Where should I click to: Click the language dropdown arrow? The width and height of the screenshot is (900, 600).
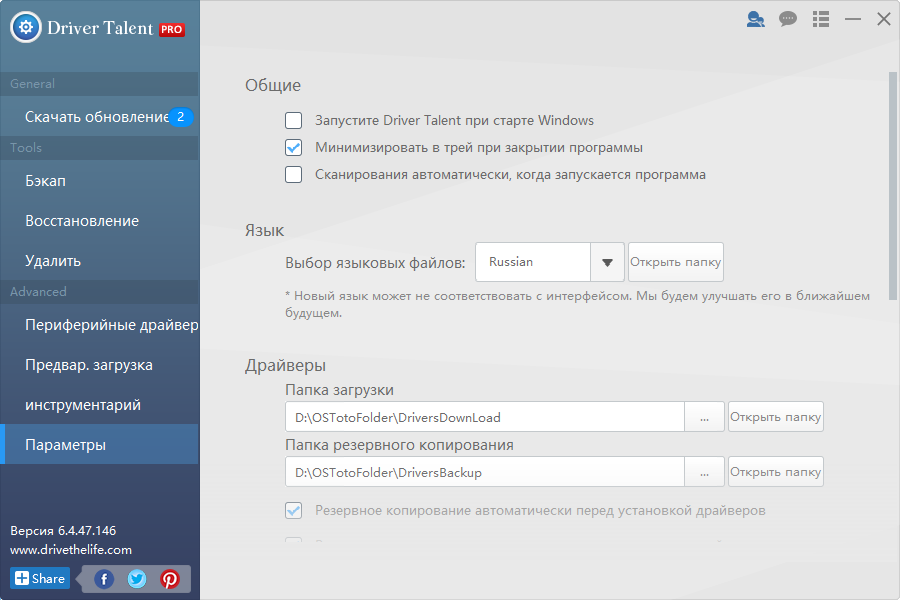[x=607, y=262]
